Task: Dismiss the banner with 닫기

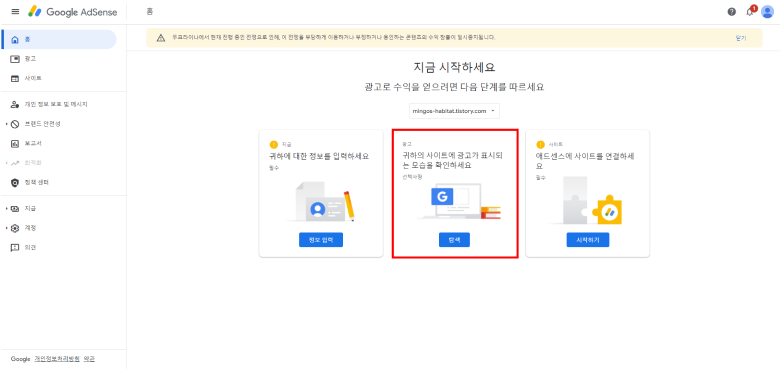Action: tap(741, 38)
